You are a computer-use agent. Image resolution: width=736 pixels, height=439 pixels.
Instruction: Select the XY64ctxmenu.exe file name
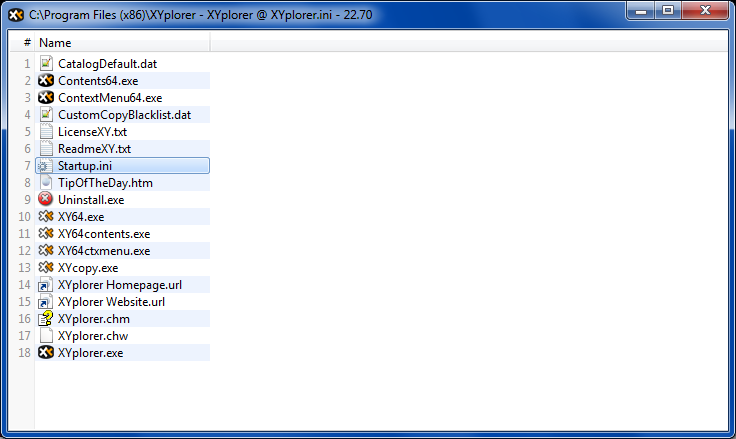click(104, 251)
